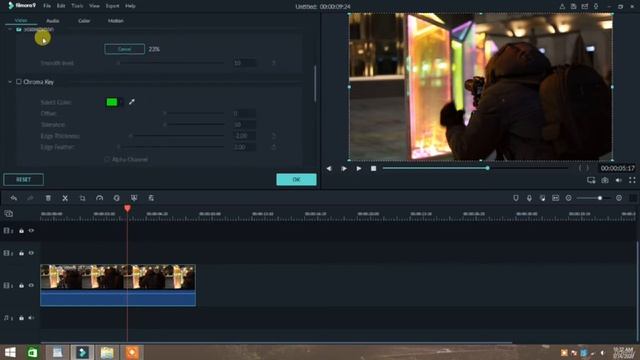The height and width of the screenshot is (360, 640).
Task: Click the Redo arrow in the timeline toolbar
Action: pos(30,198)
